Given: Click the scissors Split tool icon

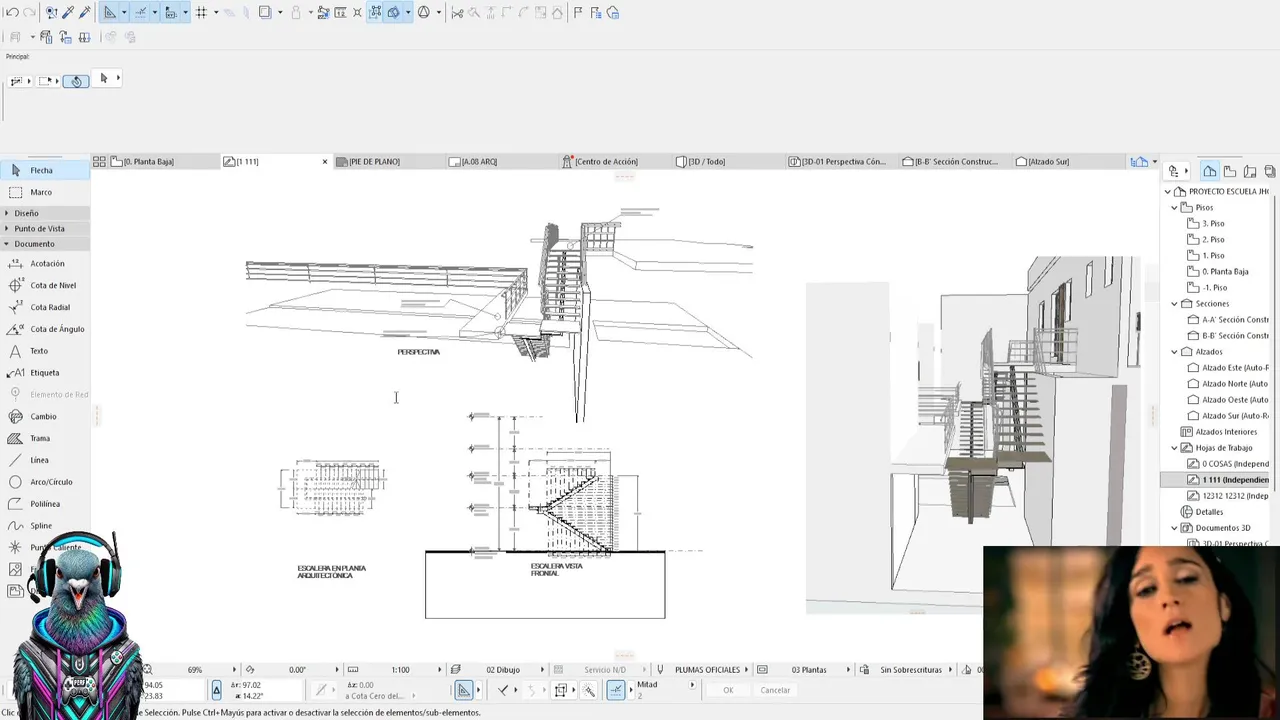Looking at the screenshot, I should (x=457, y=13).
